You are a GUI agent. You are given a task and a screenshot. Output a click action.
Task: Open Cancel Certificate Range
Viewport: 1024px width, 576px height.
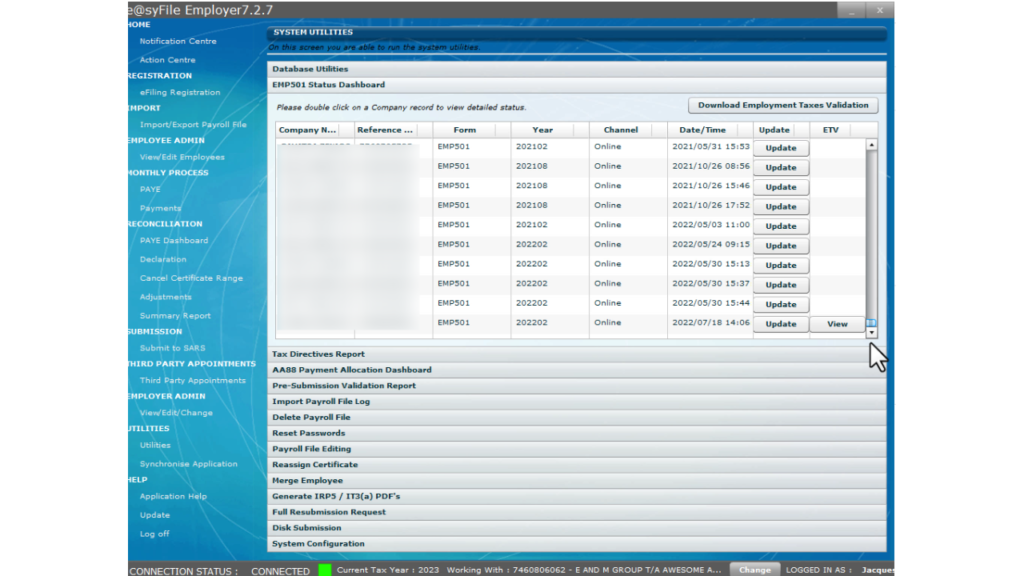191,278
